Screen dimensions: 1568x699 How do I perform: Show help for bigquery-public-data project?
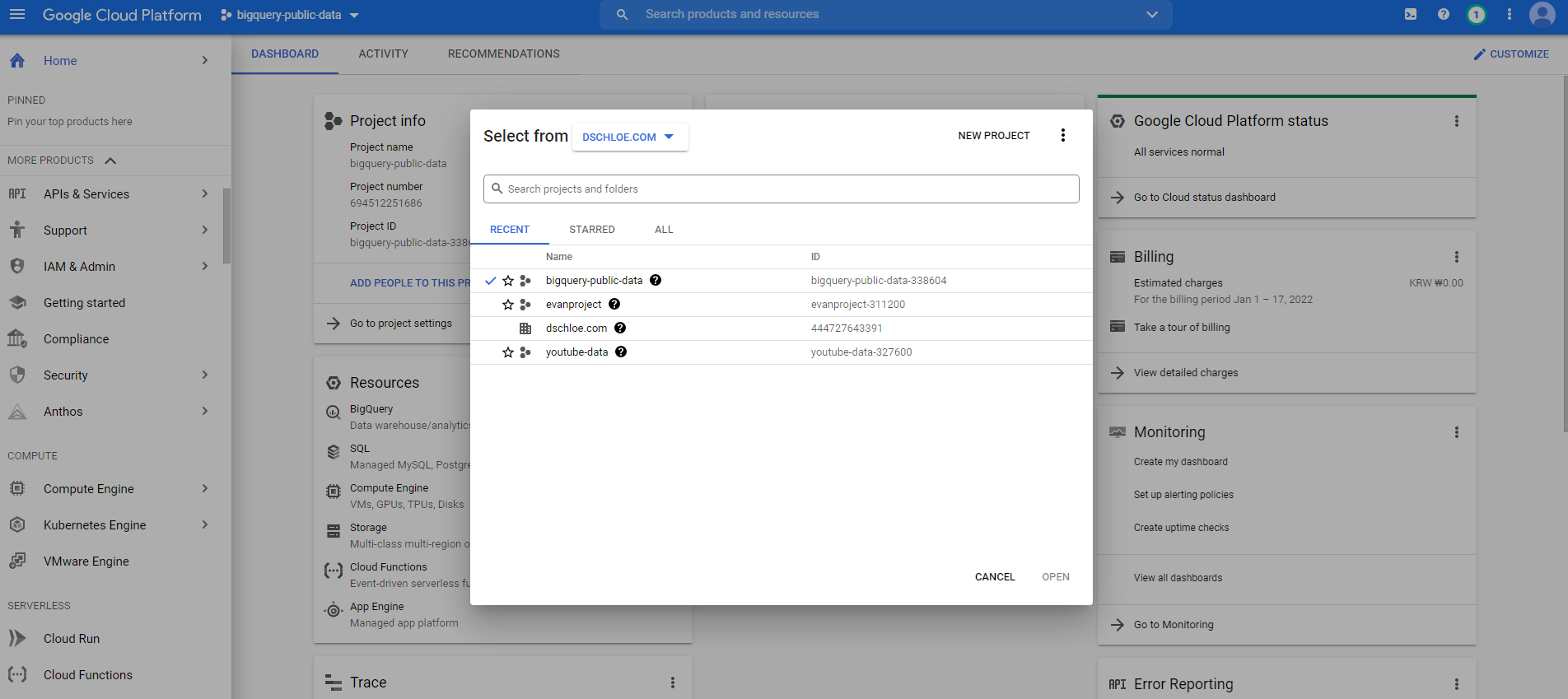coord(656,280)
